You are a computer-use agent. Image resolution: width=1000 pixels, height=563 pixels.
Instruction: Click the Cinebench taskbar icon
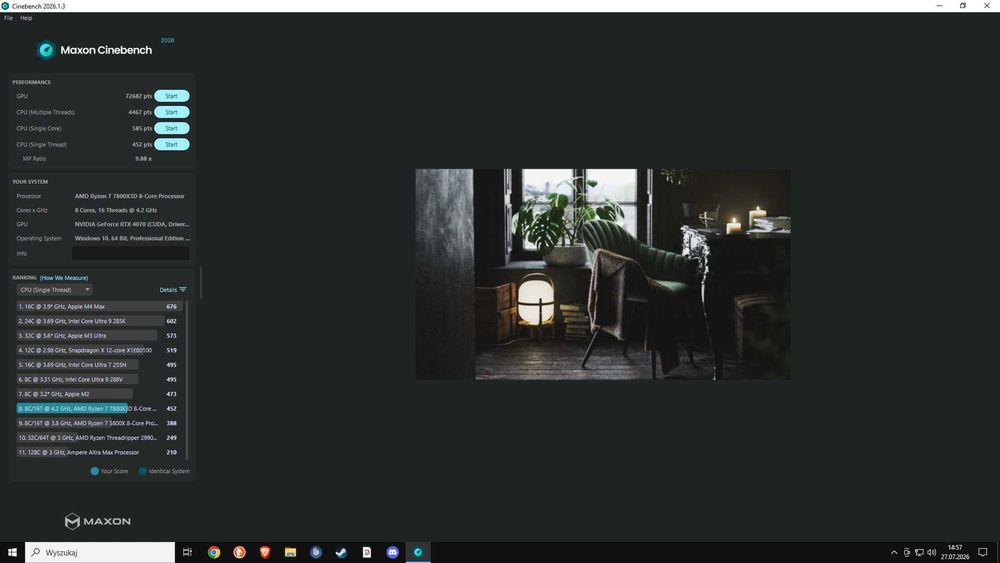[418, 552]
